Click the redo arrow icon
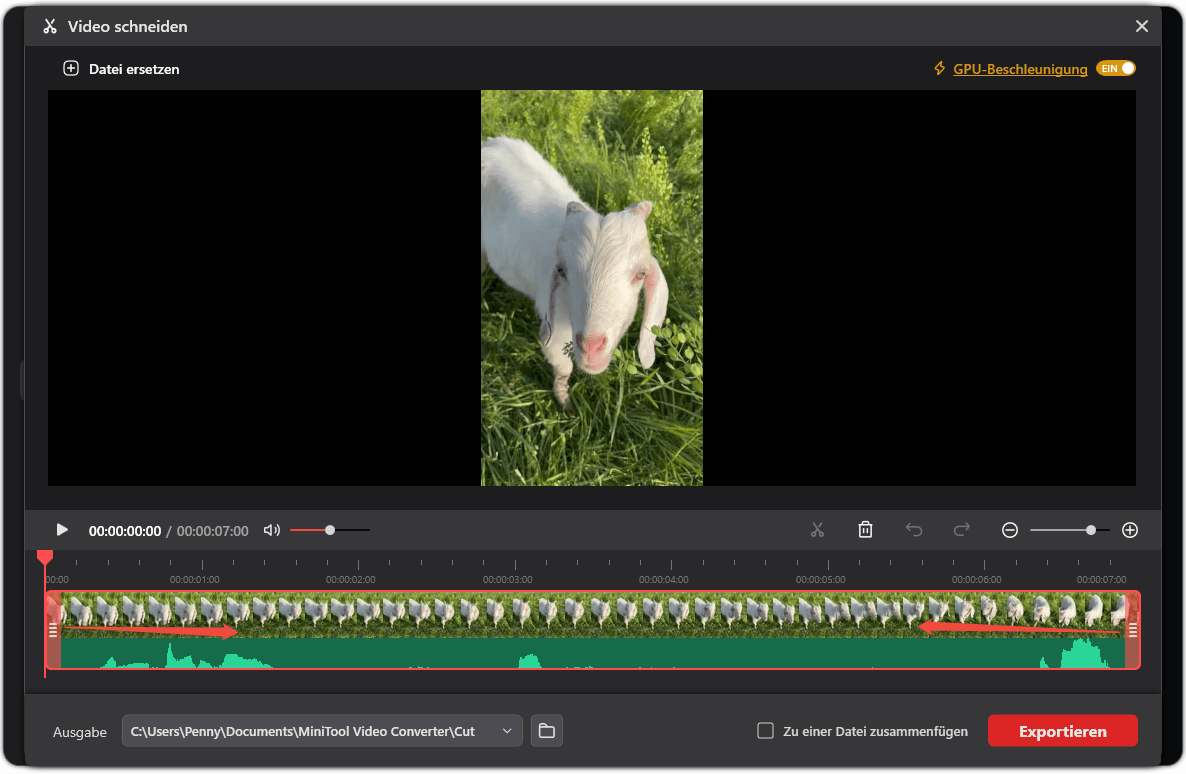The image size is (1186, 774). 961,530
